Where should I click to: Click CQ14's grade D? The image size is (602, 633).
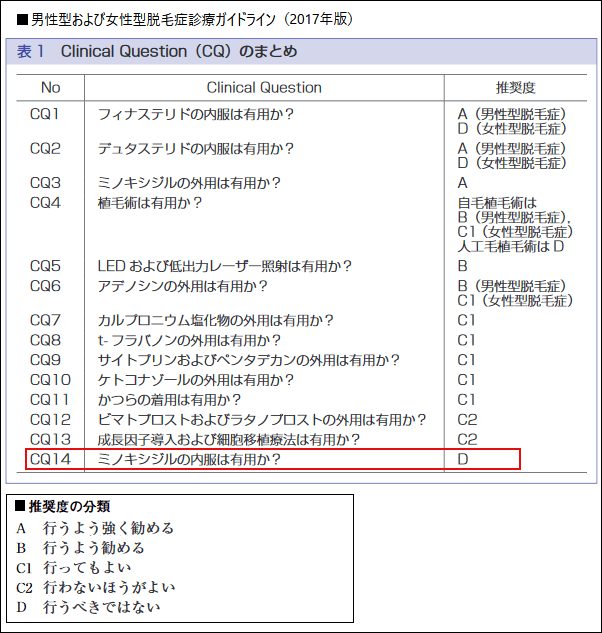coord(463,459)
